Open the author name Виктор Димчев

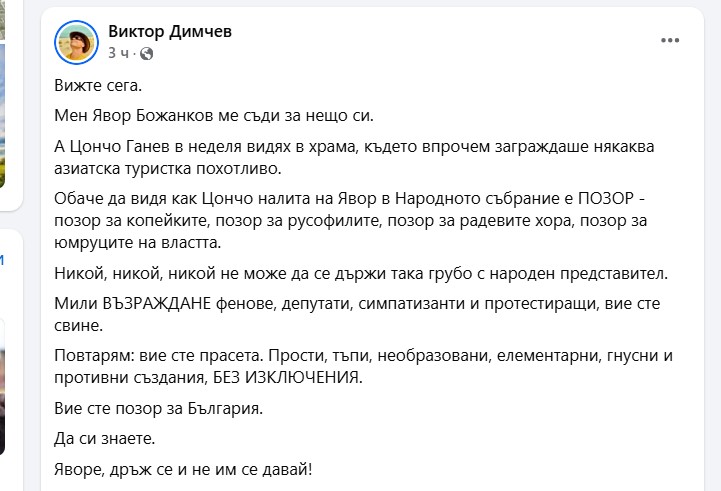pos(170,31)
